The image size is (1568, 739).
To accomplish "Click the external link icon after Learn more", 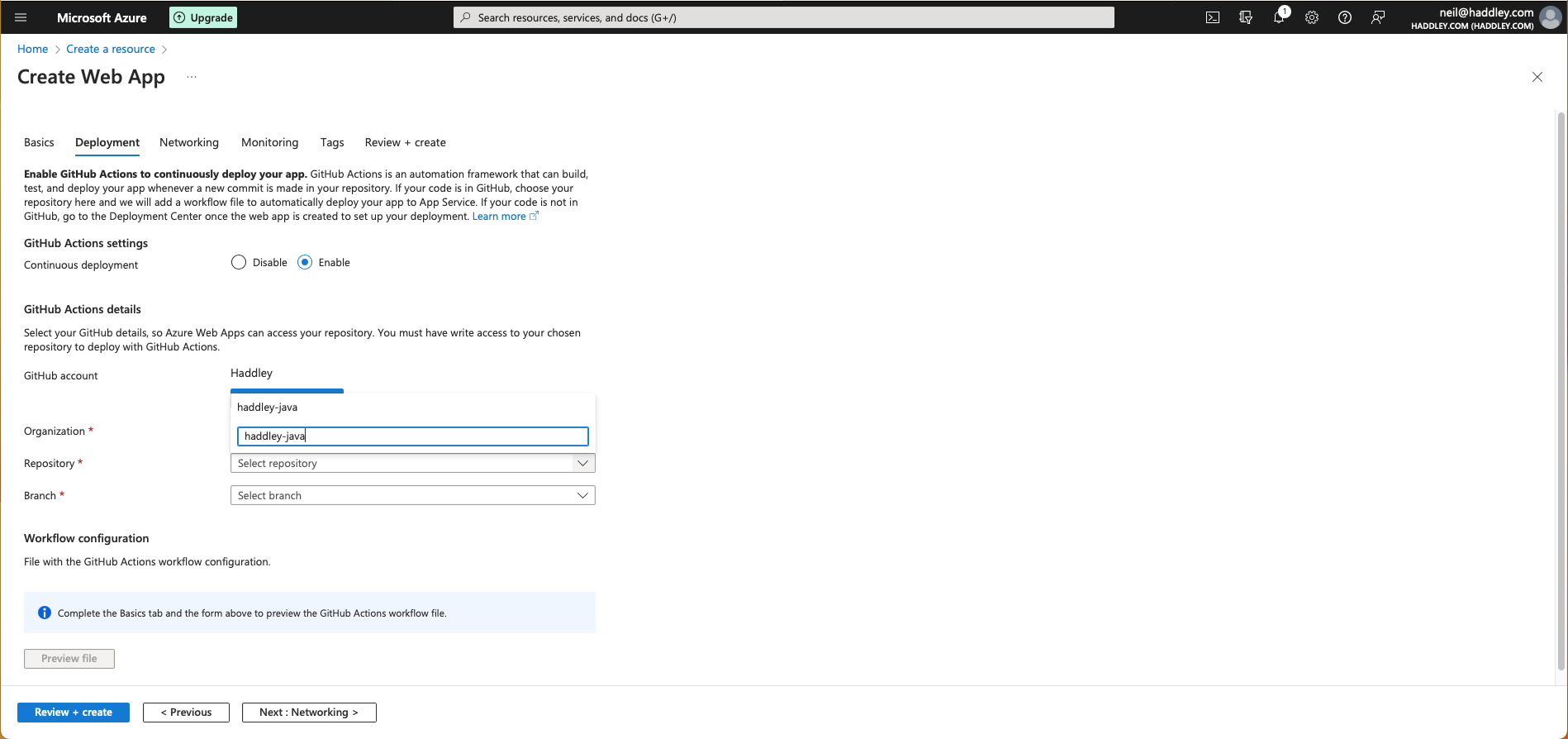I will click(x=534, y=216).
